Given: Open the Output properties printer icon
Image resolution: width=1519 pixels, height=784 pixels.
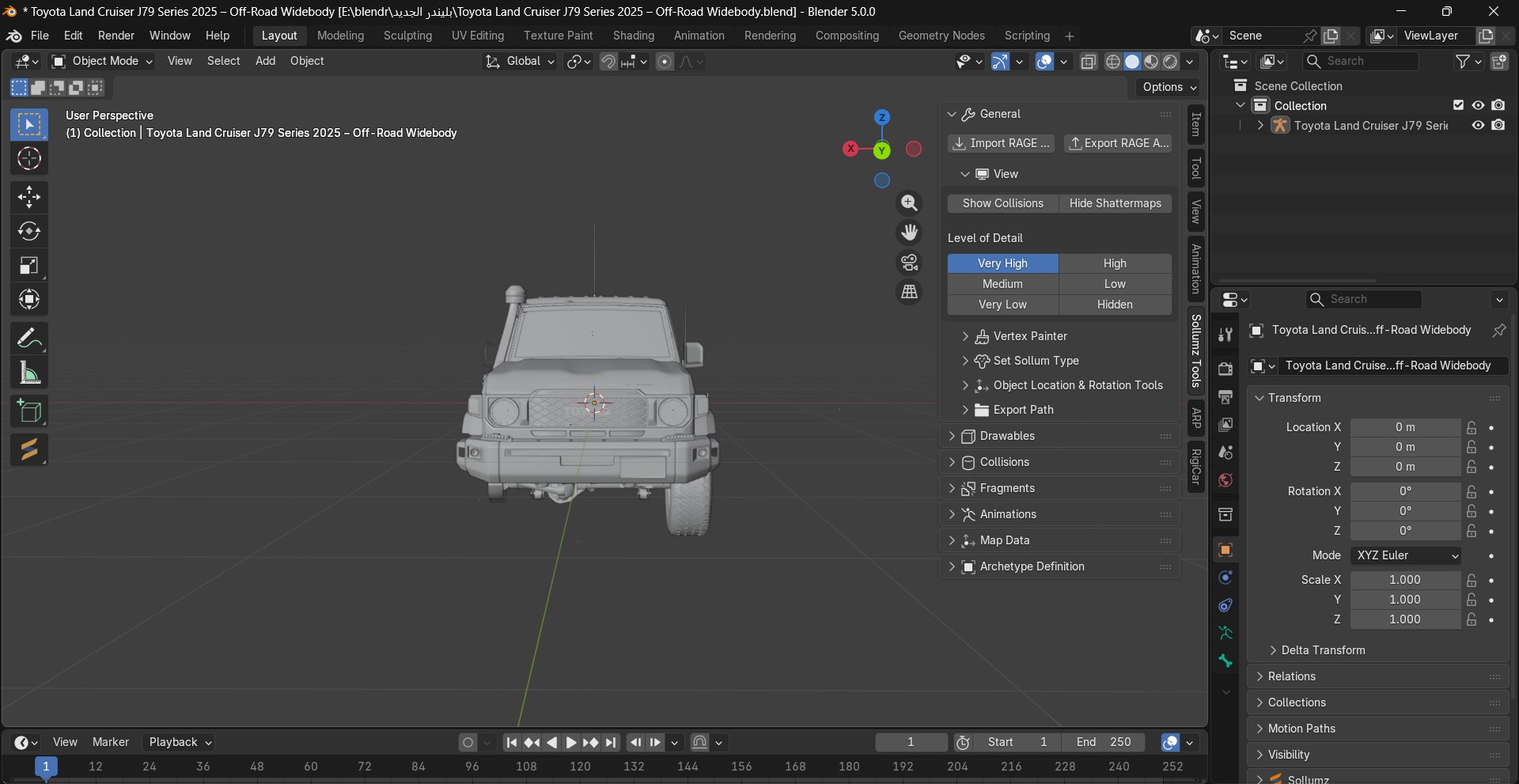Looking at the screenshot, I should (1225, 396).
